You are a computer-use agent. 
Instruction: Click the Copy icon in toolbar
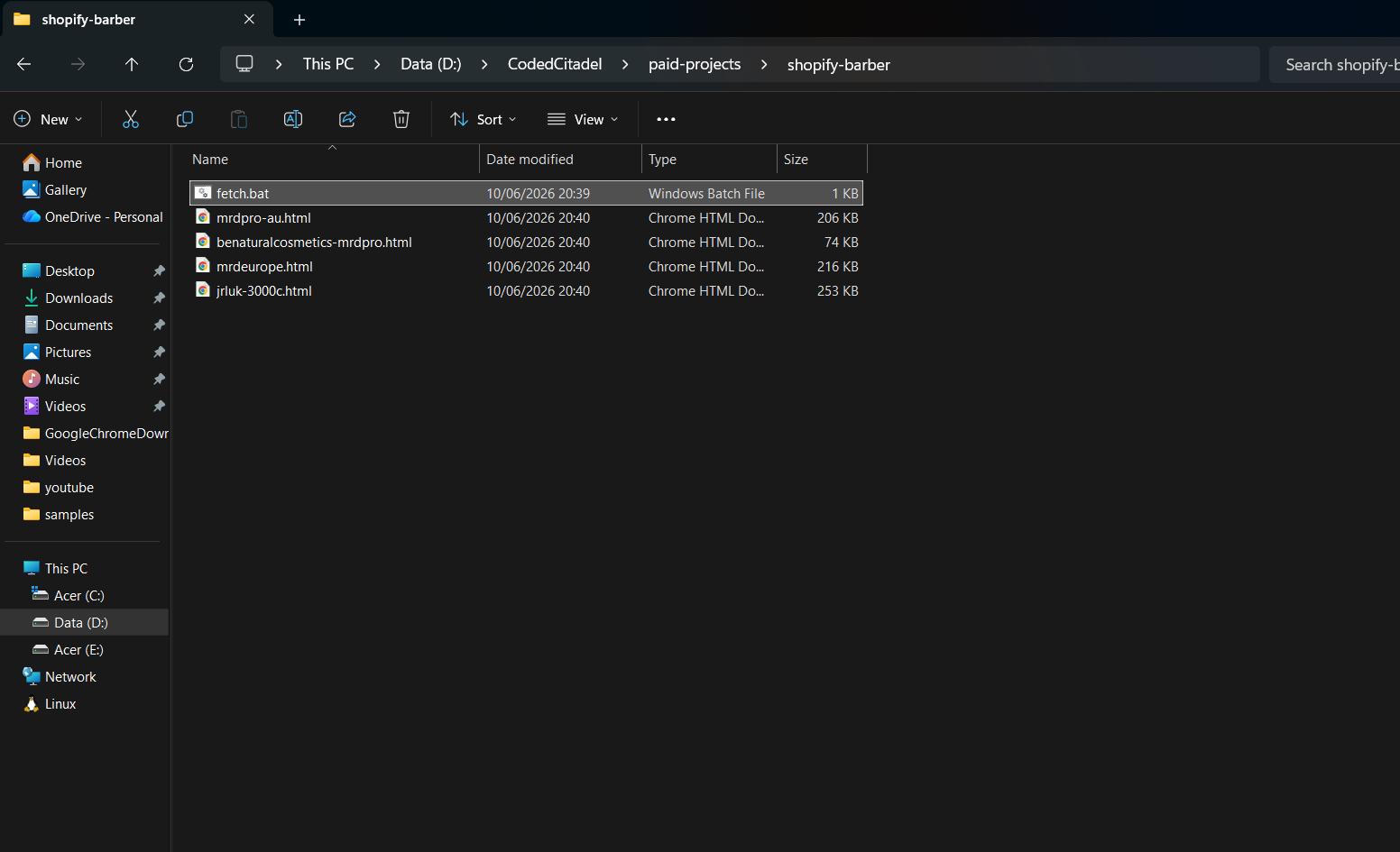point(185,119)
